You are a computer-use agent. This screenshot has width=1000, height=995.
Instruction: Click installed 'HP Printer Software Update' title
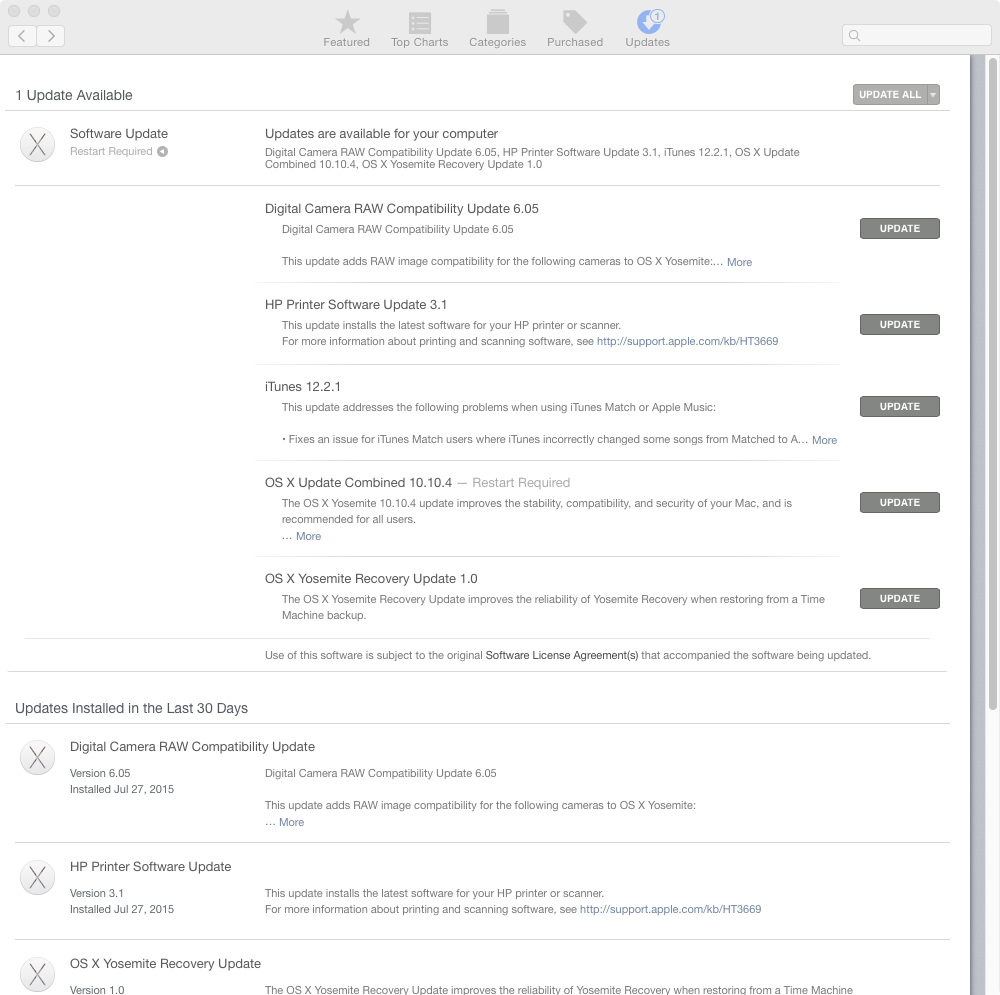[x=151, y=866]
